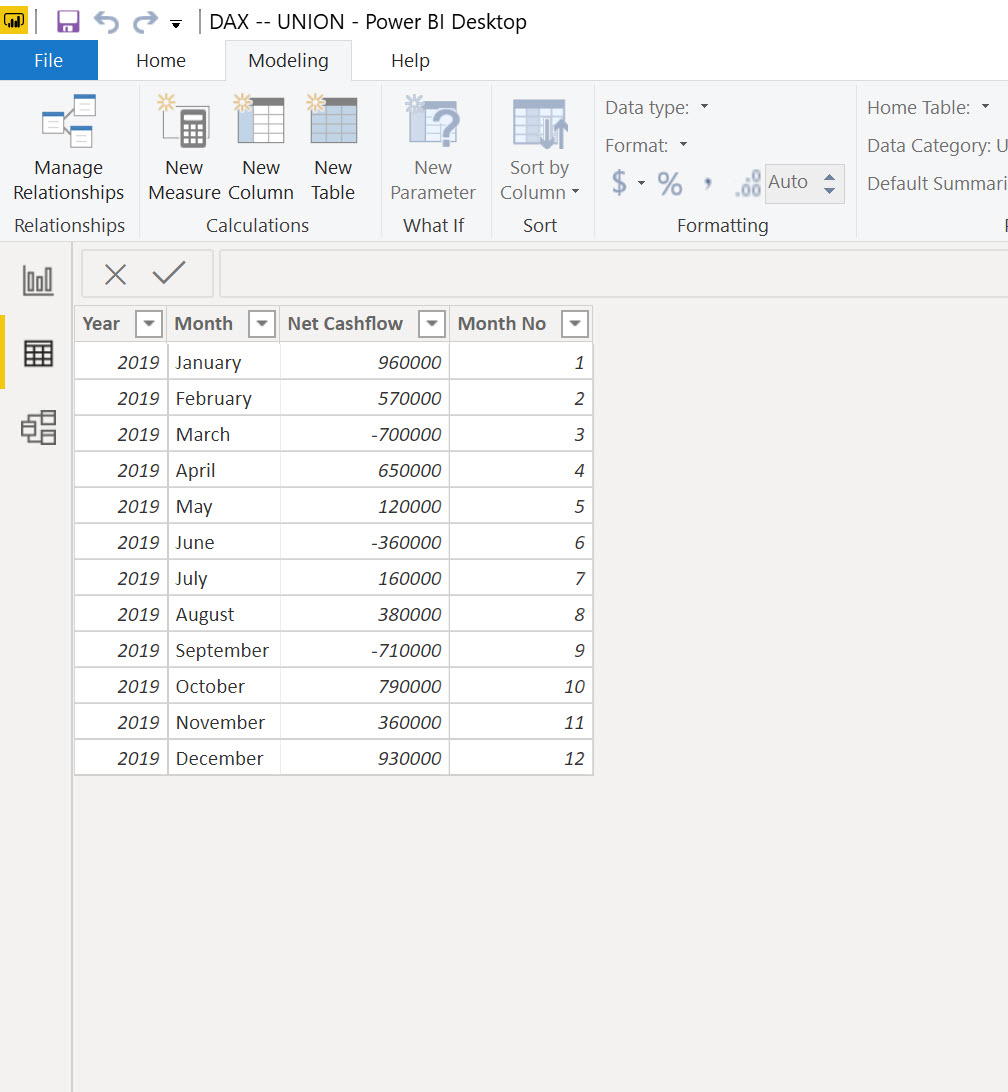
Task: Open the File menu
Action: [x=49, y=60]
